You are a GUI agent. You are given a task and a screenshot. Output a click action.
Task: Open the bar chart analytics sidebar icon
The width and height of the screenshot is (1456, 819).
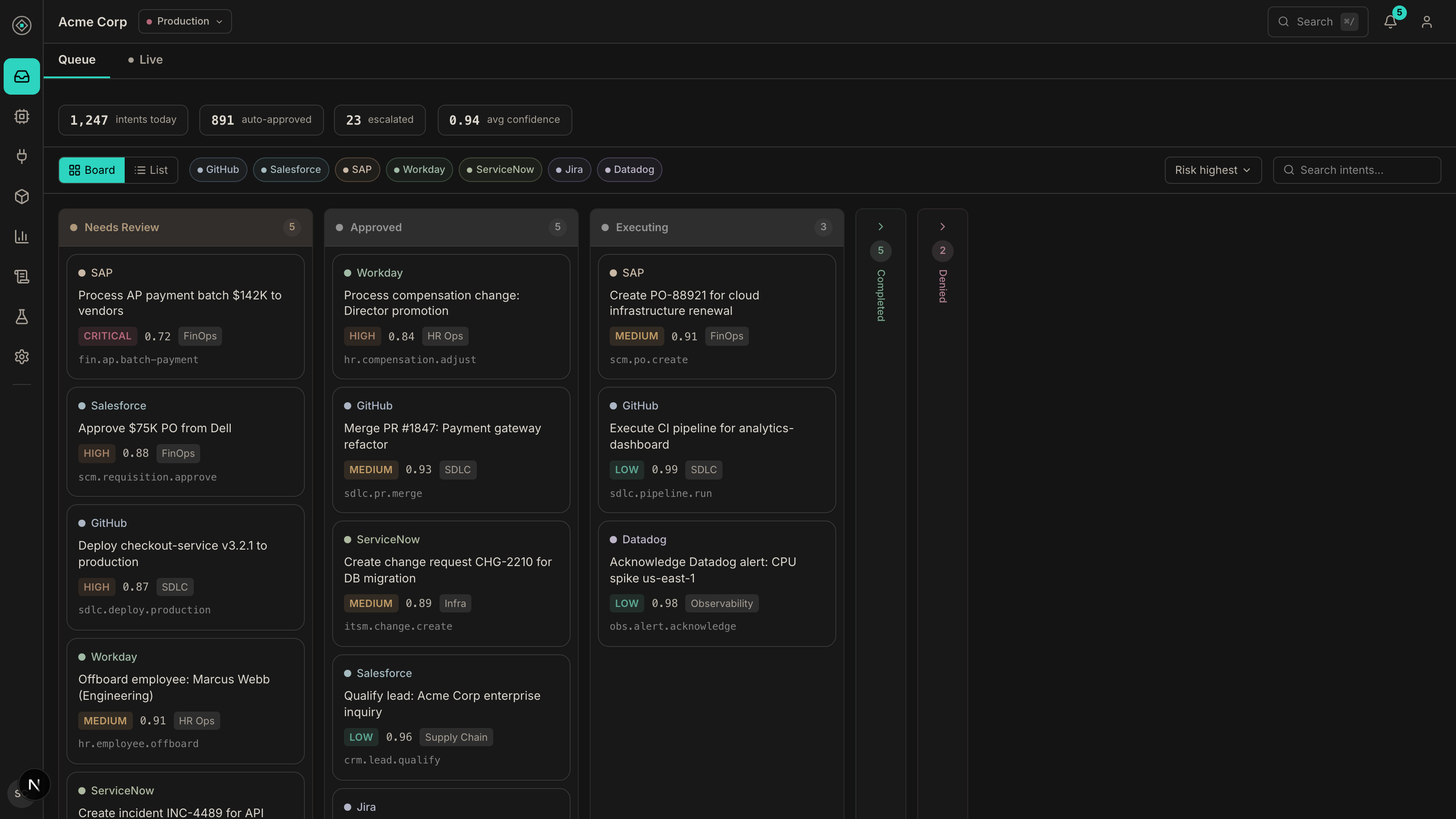click(x=21, y=237)
